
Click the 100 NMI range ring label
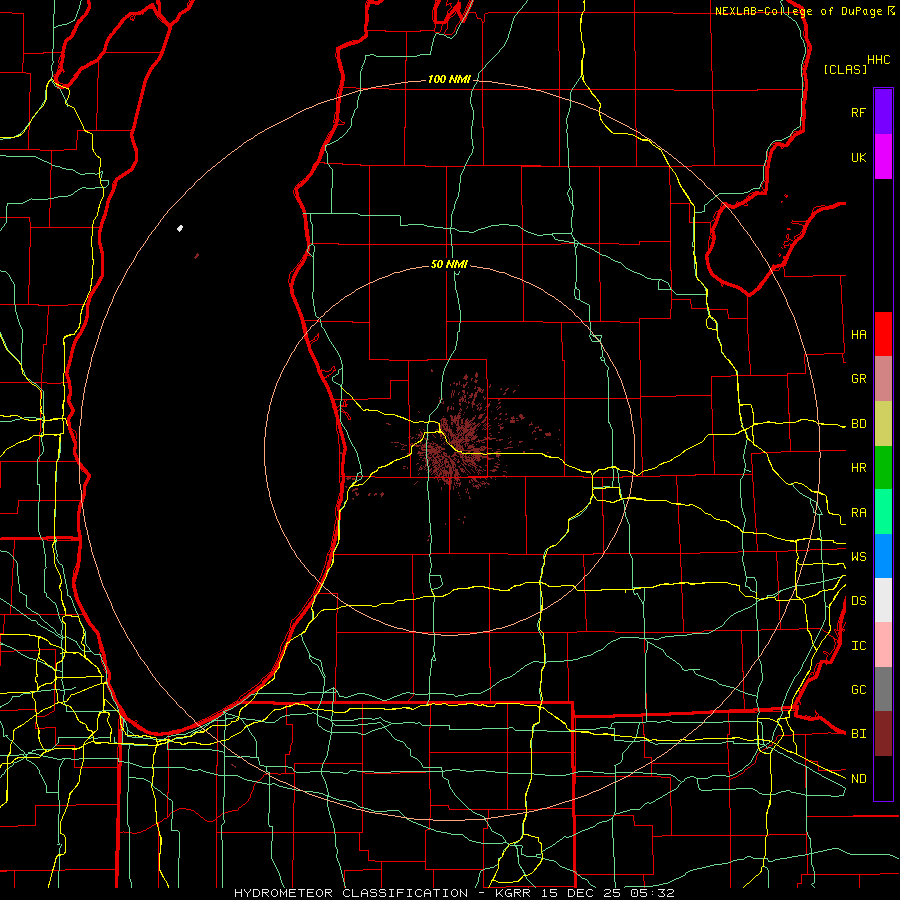(x=449, y=79)
